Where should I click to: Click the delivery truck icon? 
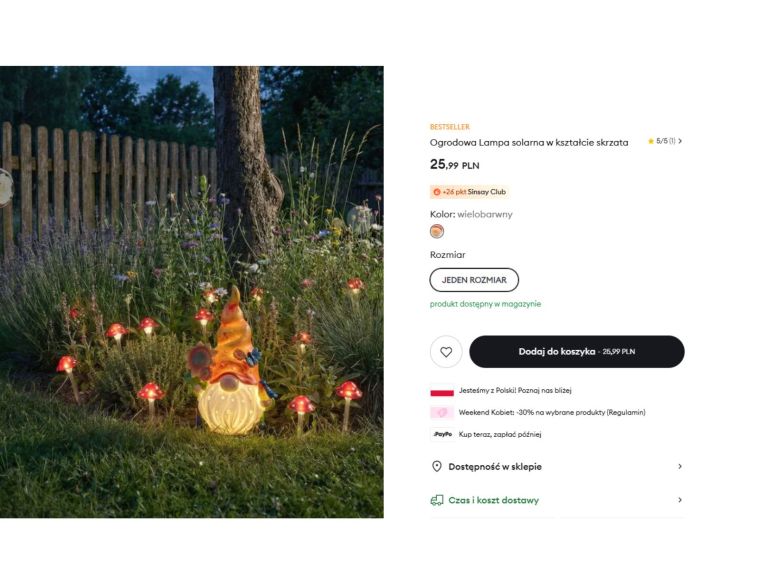coord(437,500)
